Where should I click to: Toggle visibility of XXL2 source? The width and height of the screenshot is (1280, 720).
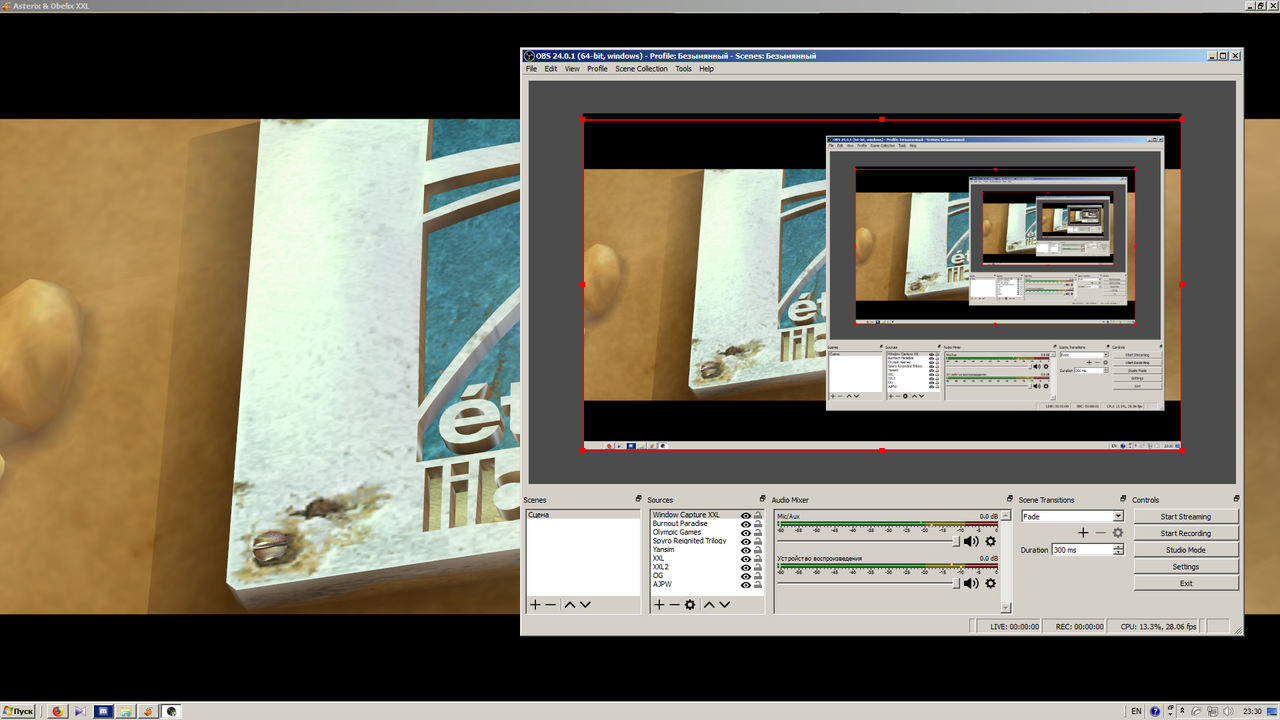[x=746, y=567]
